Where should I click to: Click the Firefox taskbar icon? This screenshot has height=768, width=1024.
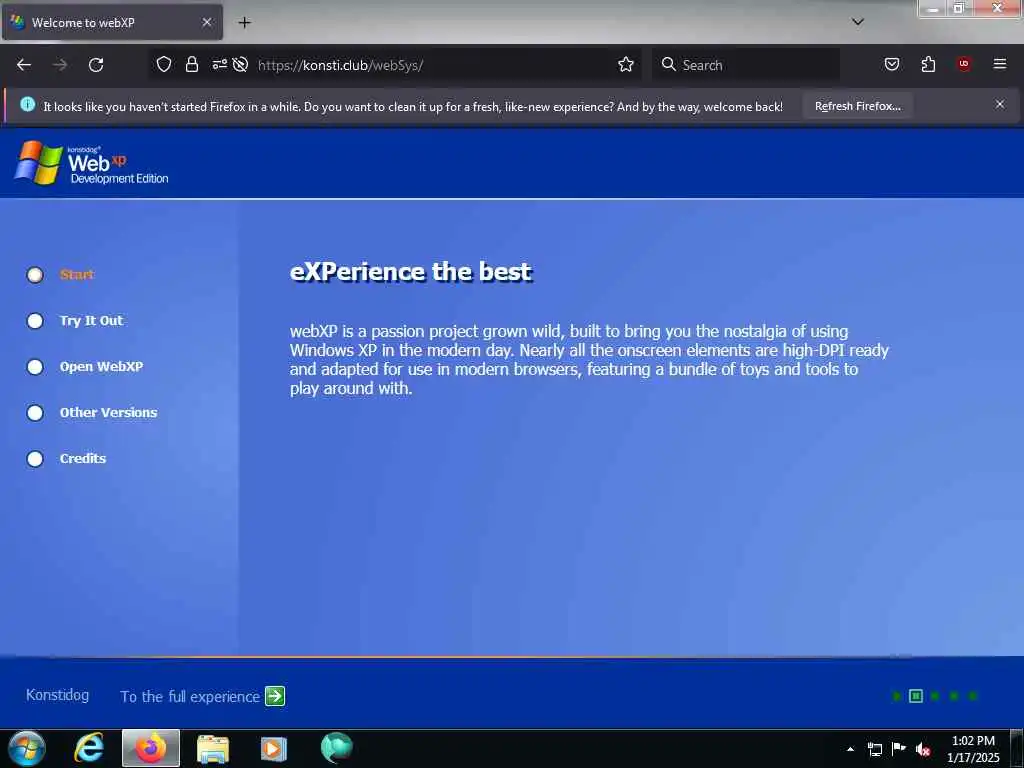151,748
